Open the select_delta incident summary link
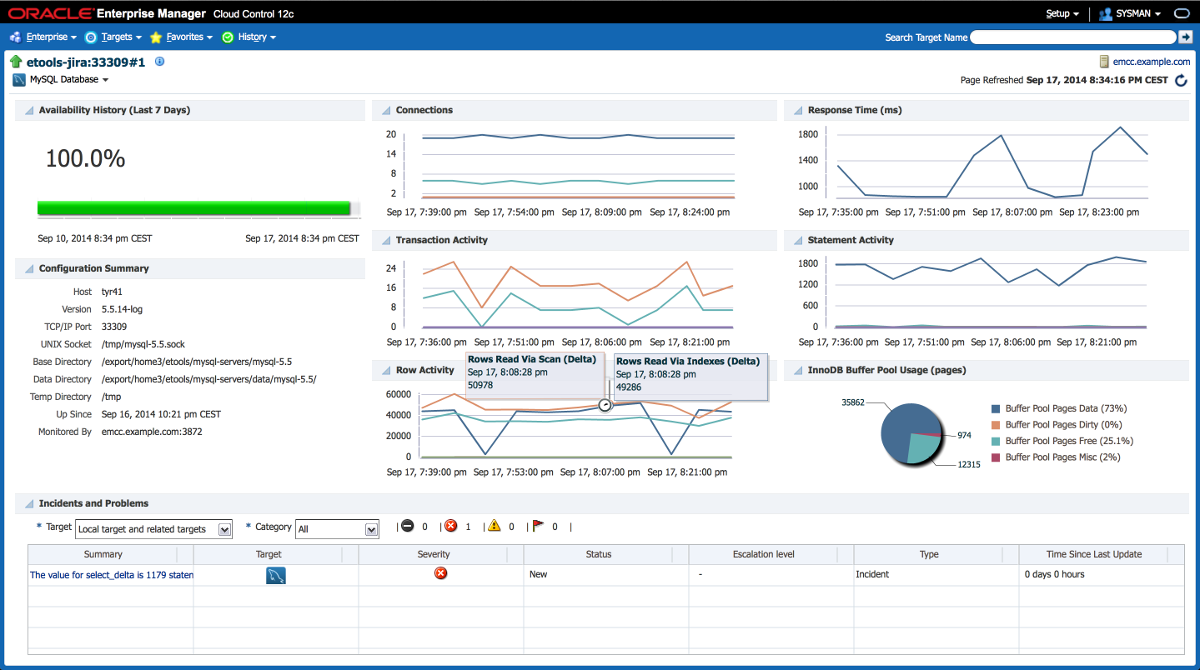 click(x=111, y=575)
